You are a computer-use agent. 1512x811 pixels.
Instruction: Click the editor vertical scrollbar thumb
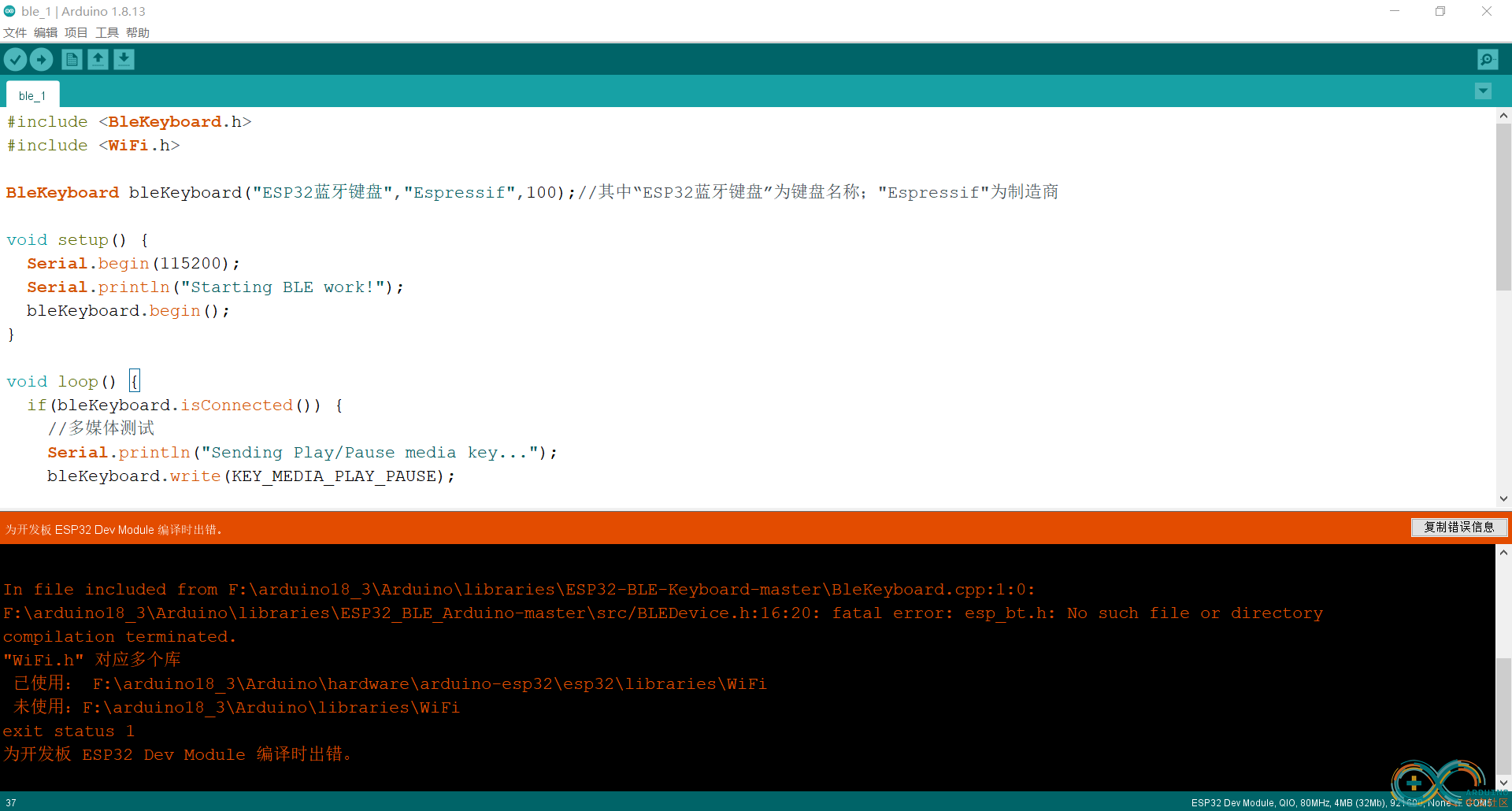pyautogui.click(x=1503, y=206)
